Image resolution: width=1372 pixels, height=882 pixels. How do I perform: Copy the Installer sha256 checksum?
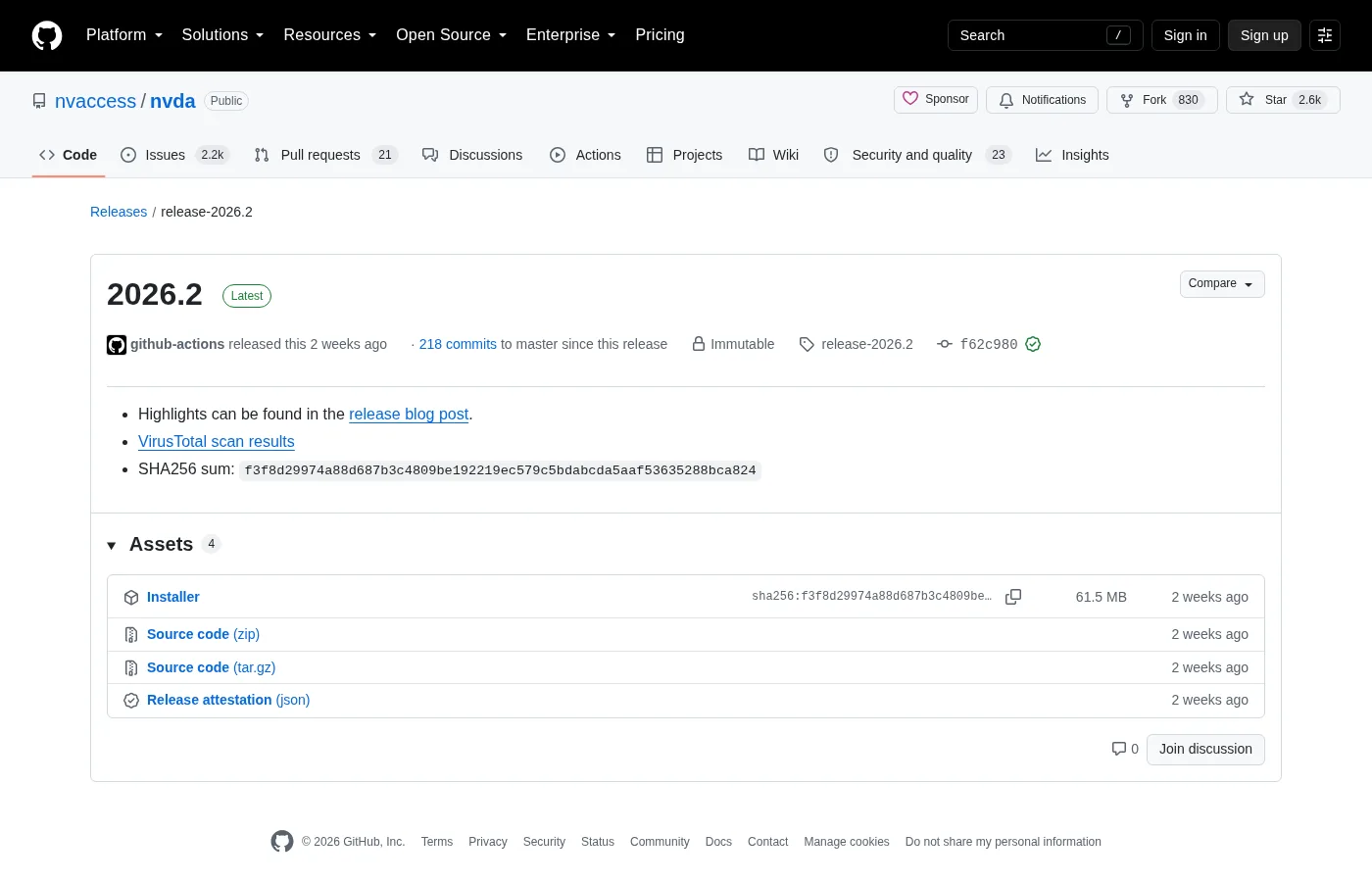point(1013,597)
